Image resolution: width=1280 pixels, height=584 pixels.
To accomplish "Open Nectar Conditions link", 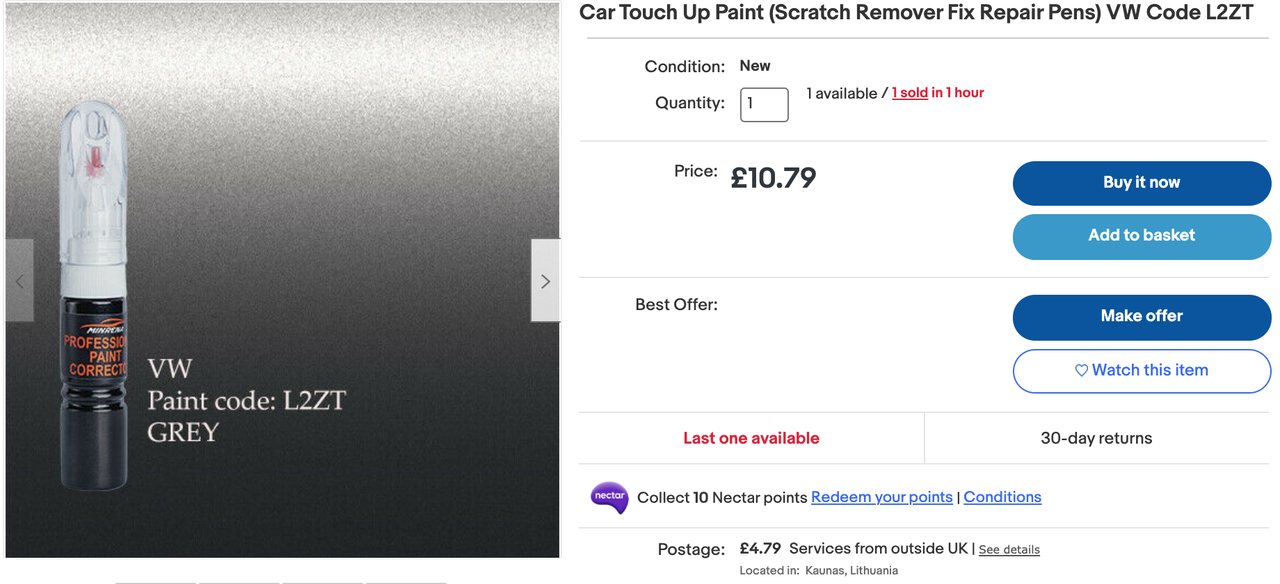I will point(1002,497).
